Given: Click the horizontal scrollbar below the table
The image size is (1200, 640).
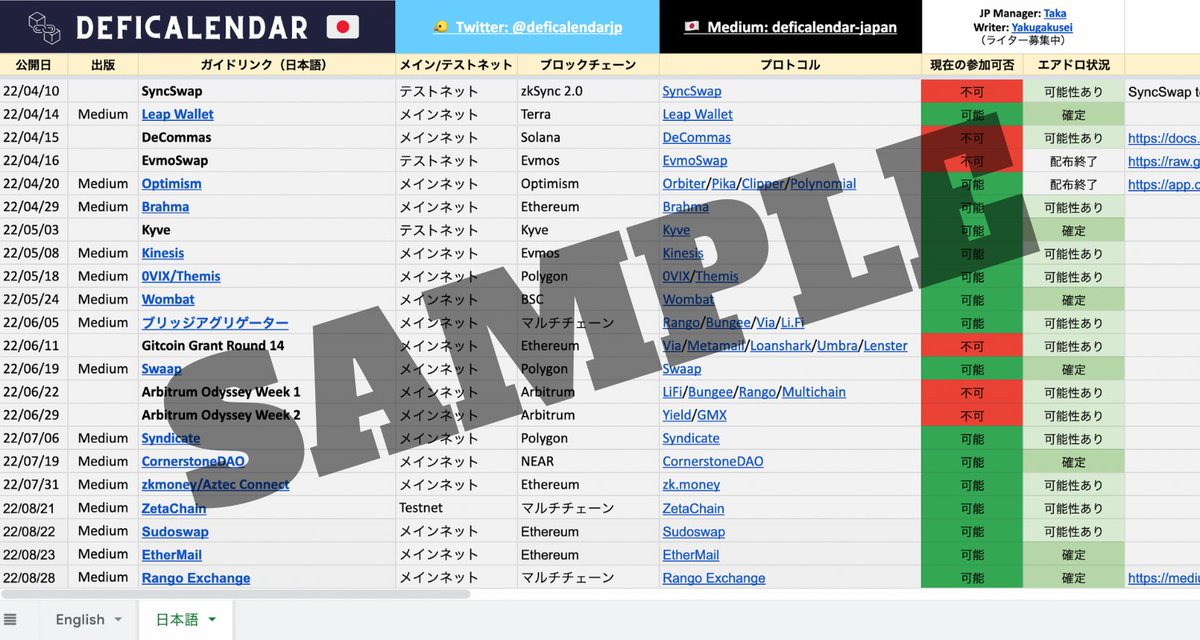Looking at the screenshot, I should (x=235, y=594).
